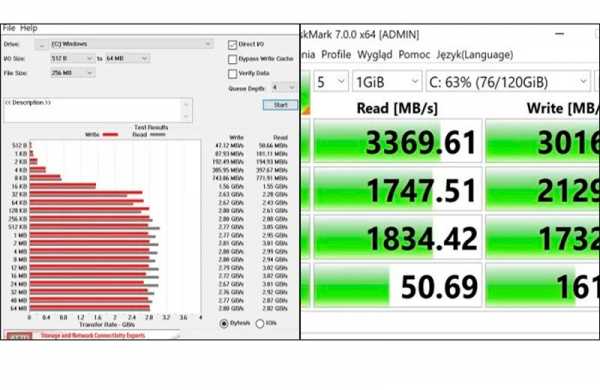Click the 64 MB row label in chart
This screenshot has width=600, height=390.
pos(19,308)
